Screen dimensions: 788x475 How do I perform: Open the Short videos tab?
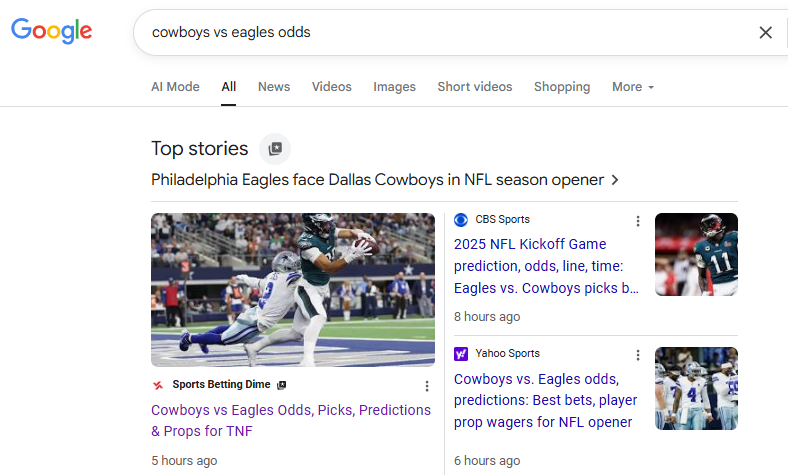click(475, 86)
